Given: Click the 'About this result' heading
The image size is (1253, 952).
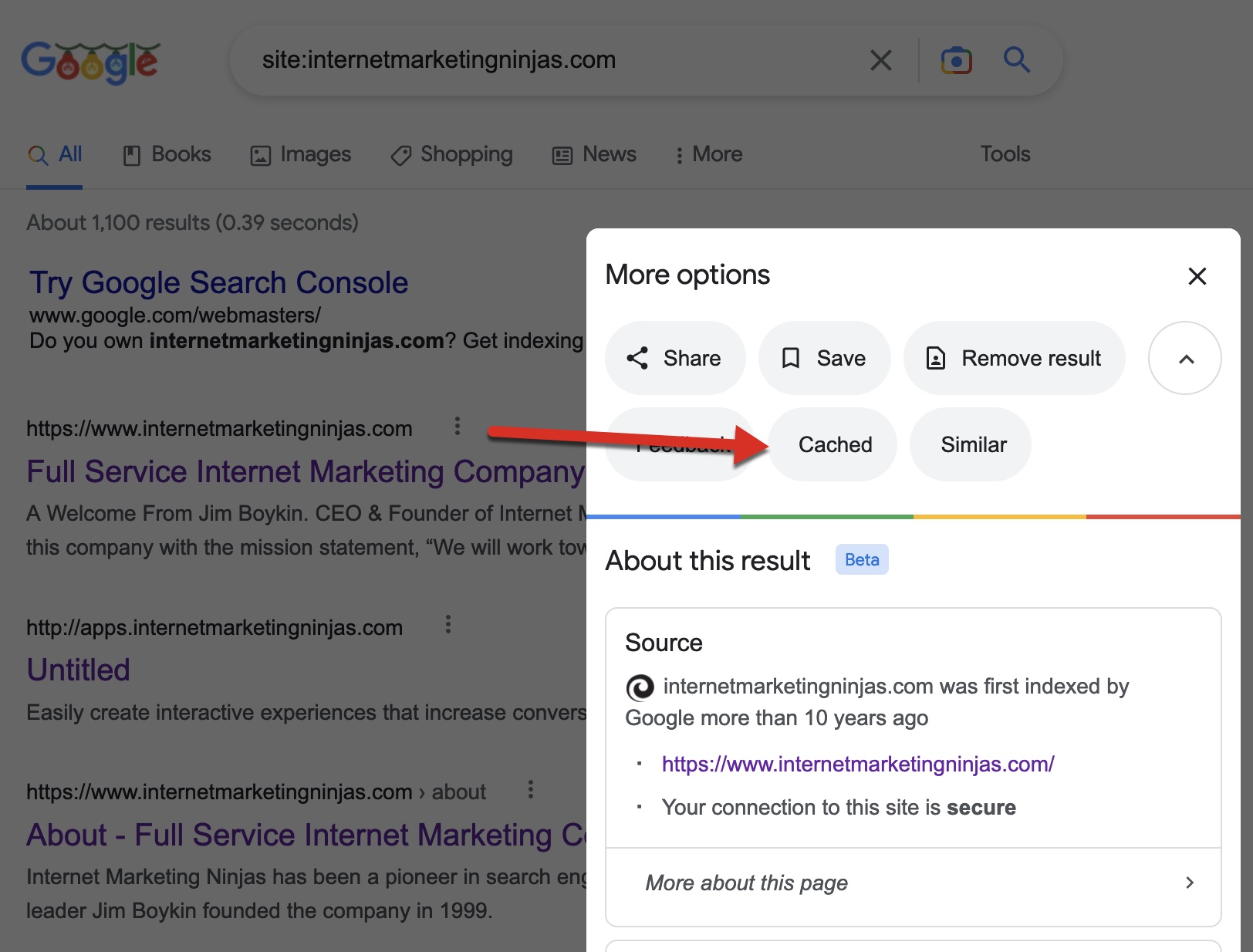Looking at the screenshot, I should 708,561.
